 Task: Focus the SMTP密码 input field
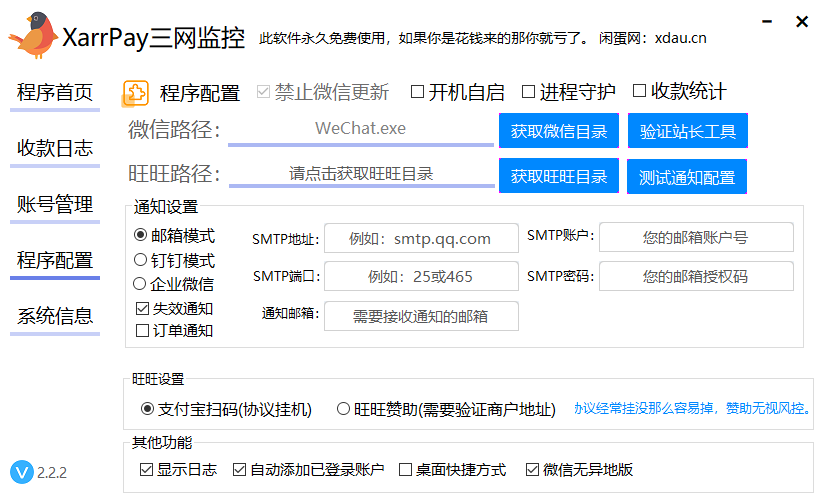point(696,276)
